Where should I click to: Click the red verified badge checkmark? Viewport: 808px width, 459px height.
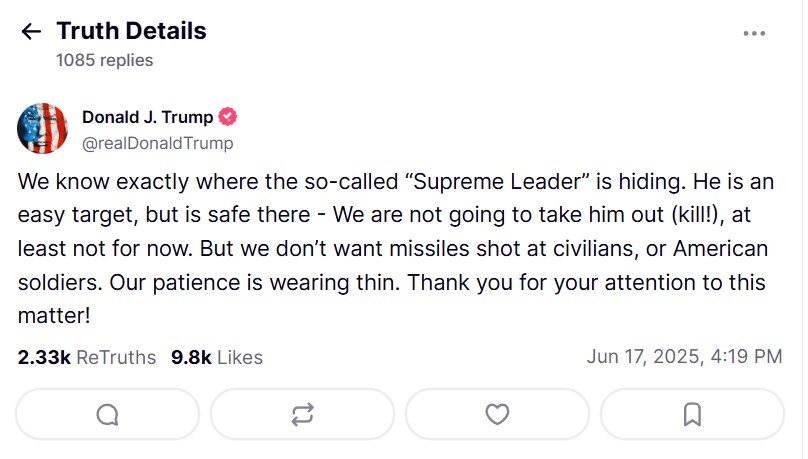pyautogui.click(x=228, y=117)
